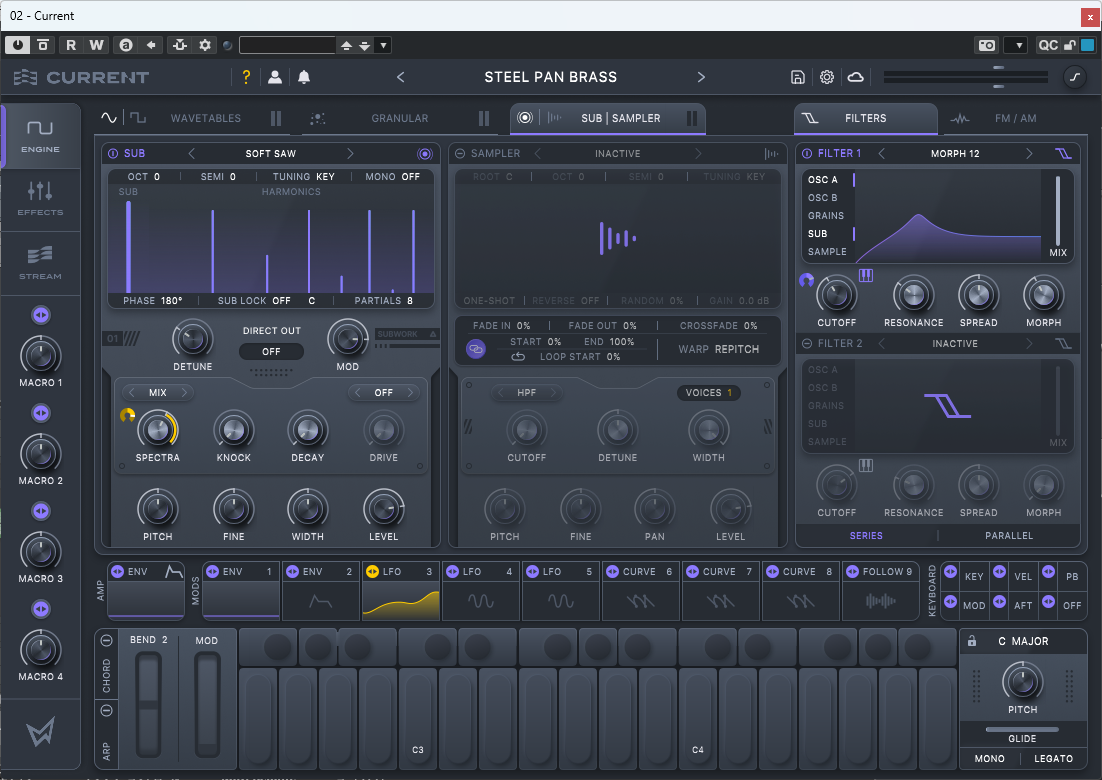1102x780 pixels.
Task: Click the output curve icon at top right
Action: (1074, 77)
